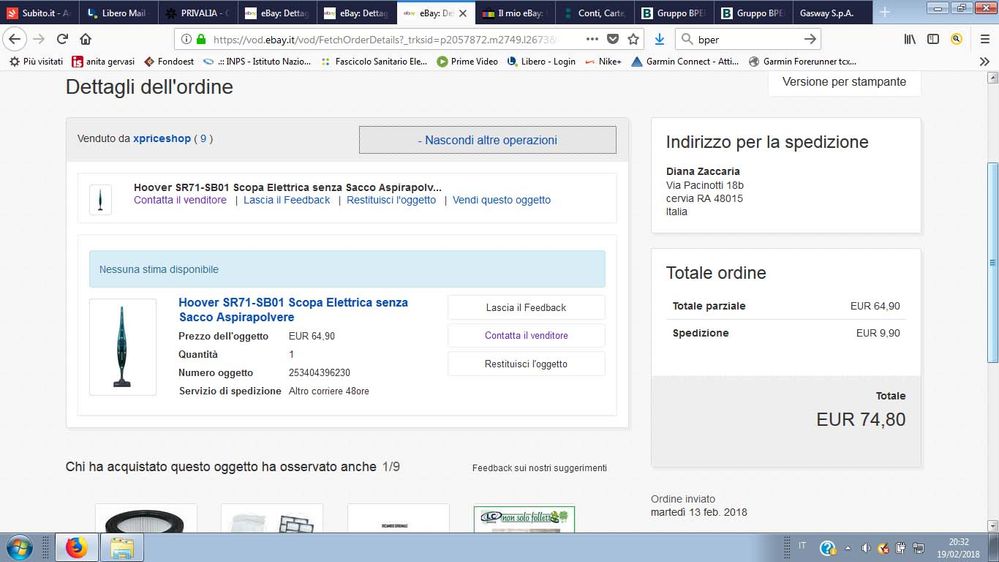Click the Lascia il Feedback button
999x562 pixels.
click(526, 307)
